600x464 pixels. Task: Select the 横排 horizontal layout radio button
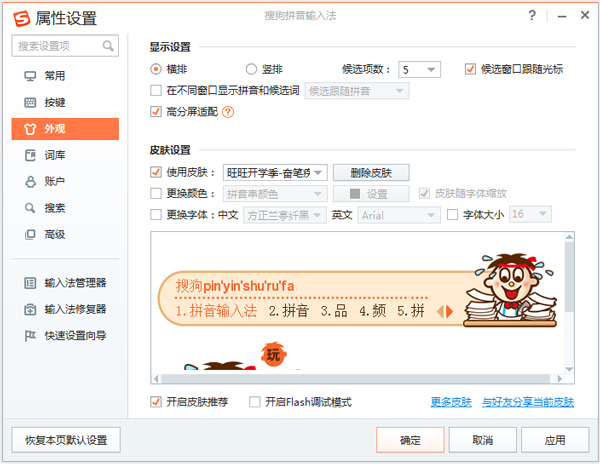click(x=156, y=69)
